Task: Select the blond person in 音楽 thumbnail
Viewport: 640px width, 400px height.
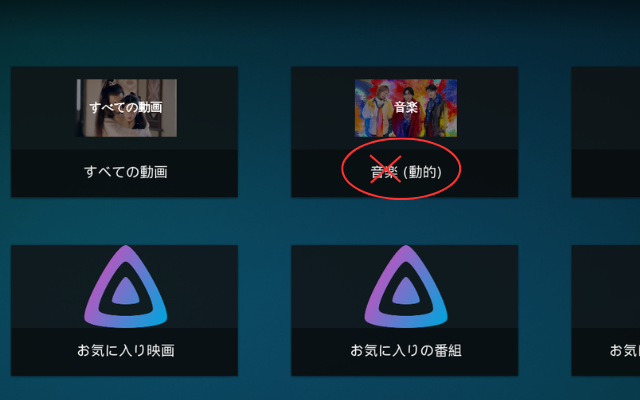Action: 378,109
